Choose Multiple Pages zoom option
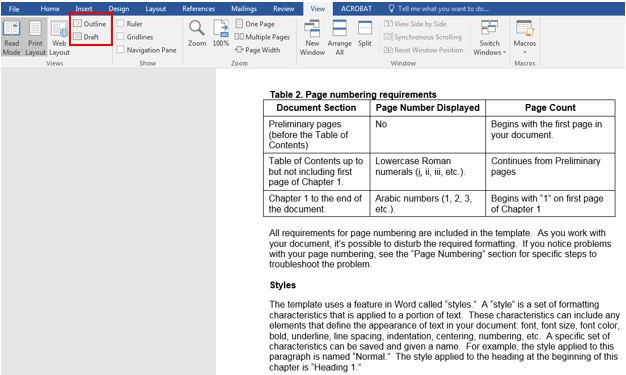This screenshot has height=375, width=626. tap(262, 37)
